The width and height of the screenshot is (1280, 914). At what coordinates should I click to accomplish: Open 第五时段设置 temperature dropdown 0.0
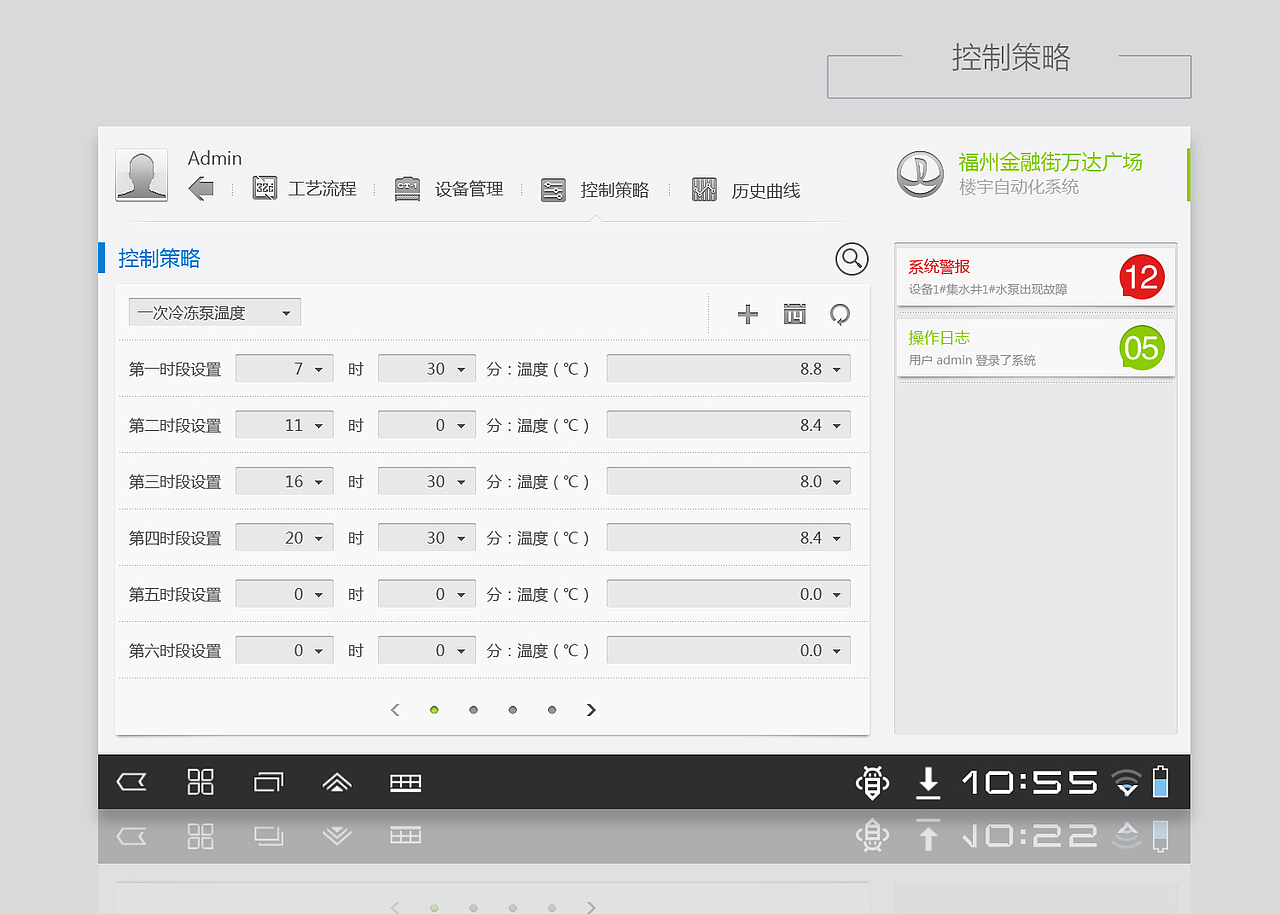tap(729, 593)
